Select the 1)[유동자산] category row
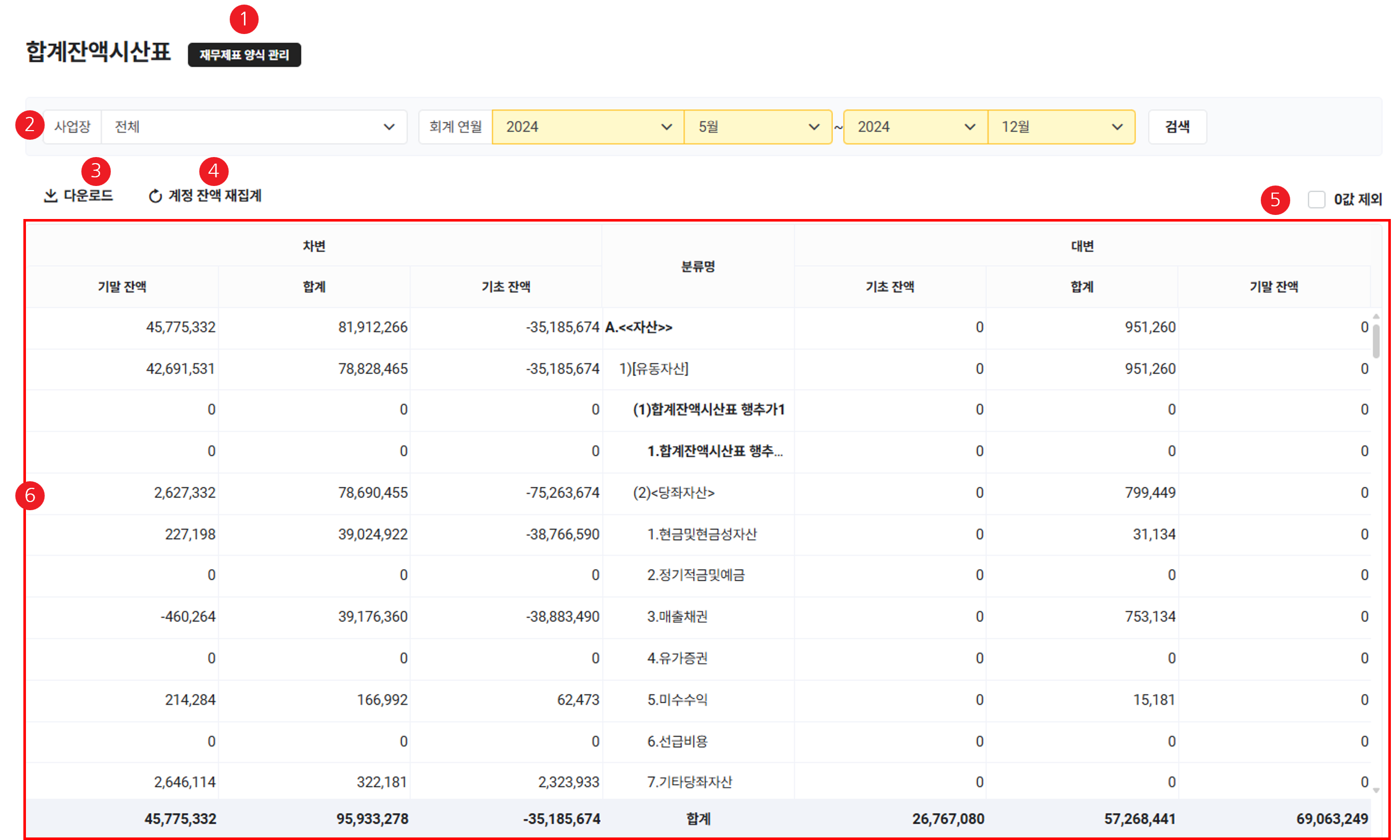This screenshot has height=840, width=1400. (654, 369)
